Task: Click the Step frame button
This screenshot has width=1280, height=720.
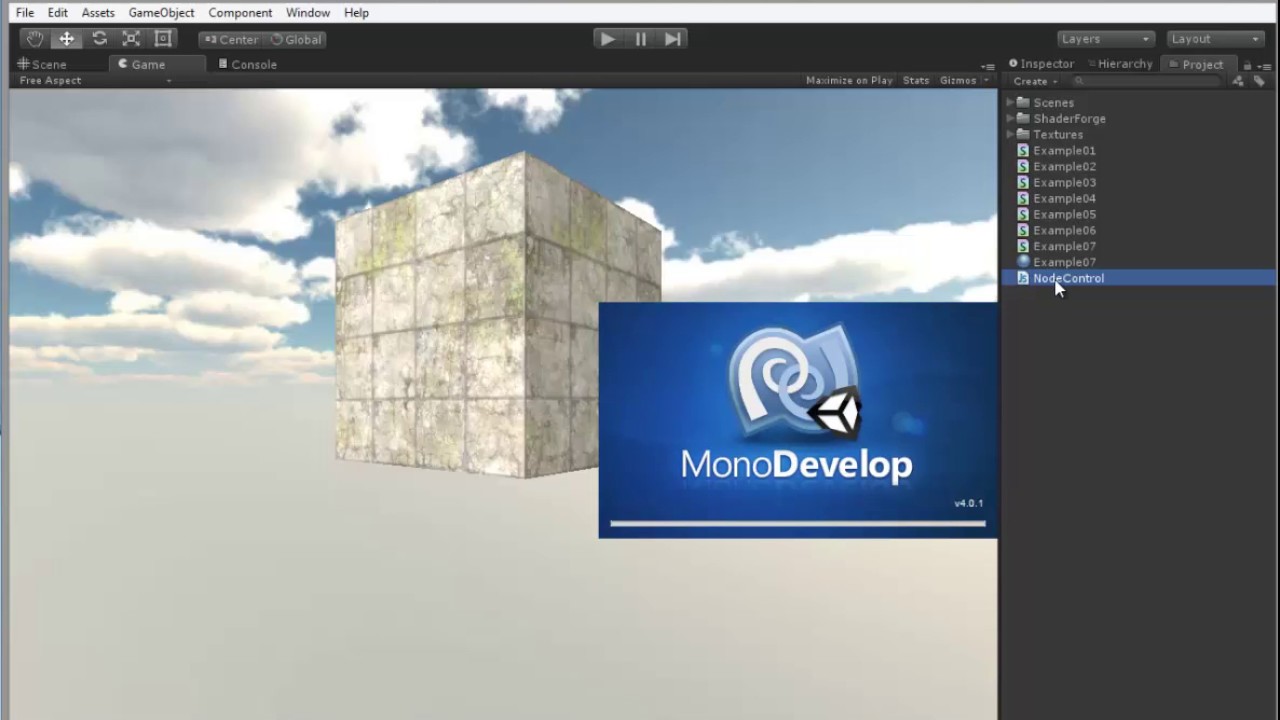Action: (x=671, y=38)
